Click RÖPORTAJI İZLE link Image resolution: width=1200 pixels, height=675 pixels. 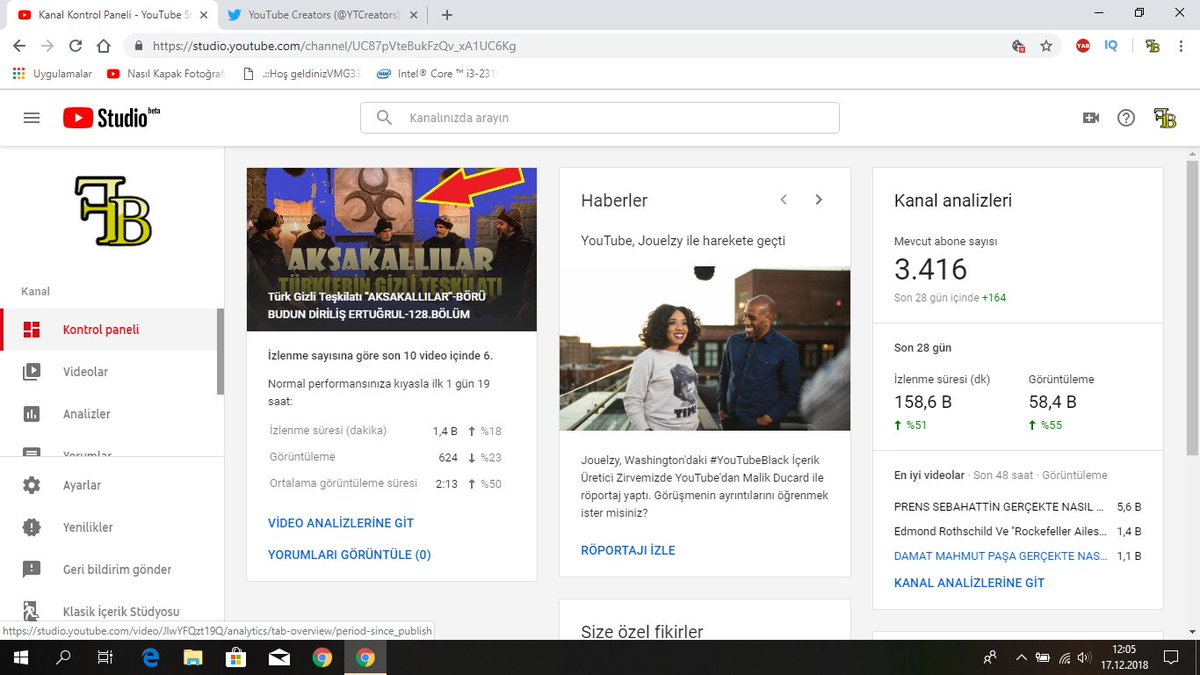click(628, 551)
